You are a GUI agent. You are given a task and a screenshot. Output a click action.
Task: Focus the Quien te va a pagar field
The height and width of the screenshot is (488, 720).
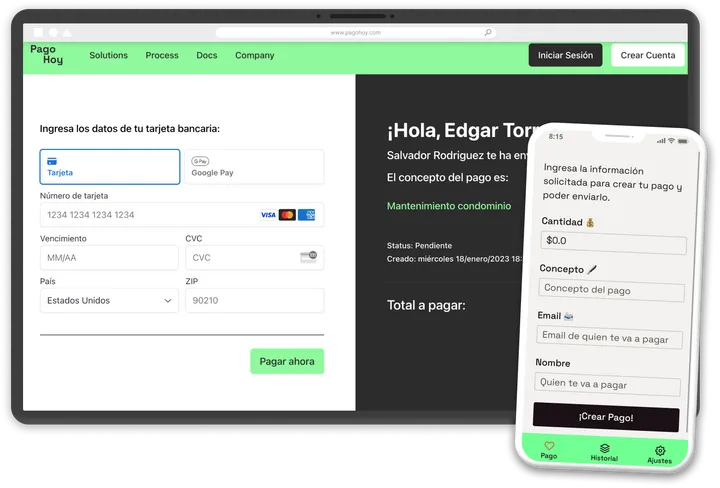[x=608, y=385]
